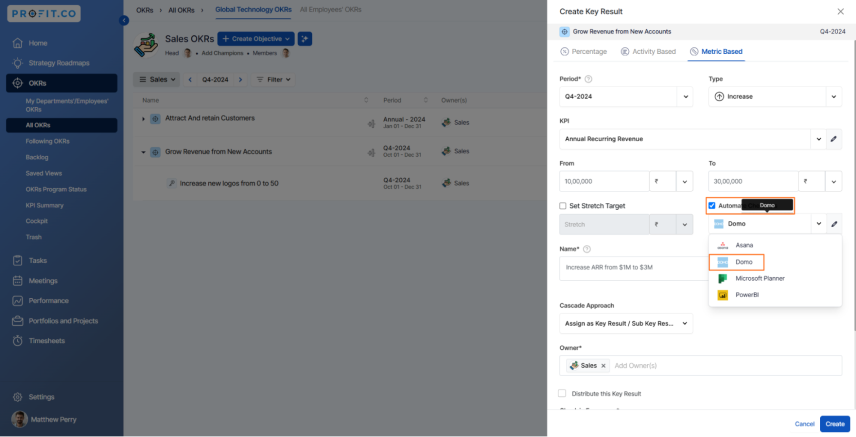Select Microsoft Planner from integration list
This screenshot has width=856, height=437.
775,279
